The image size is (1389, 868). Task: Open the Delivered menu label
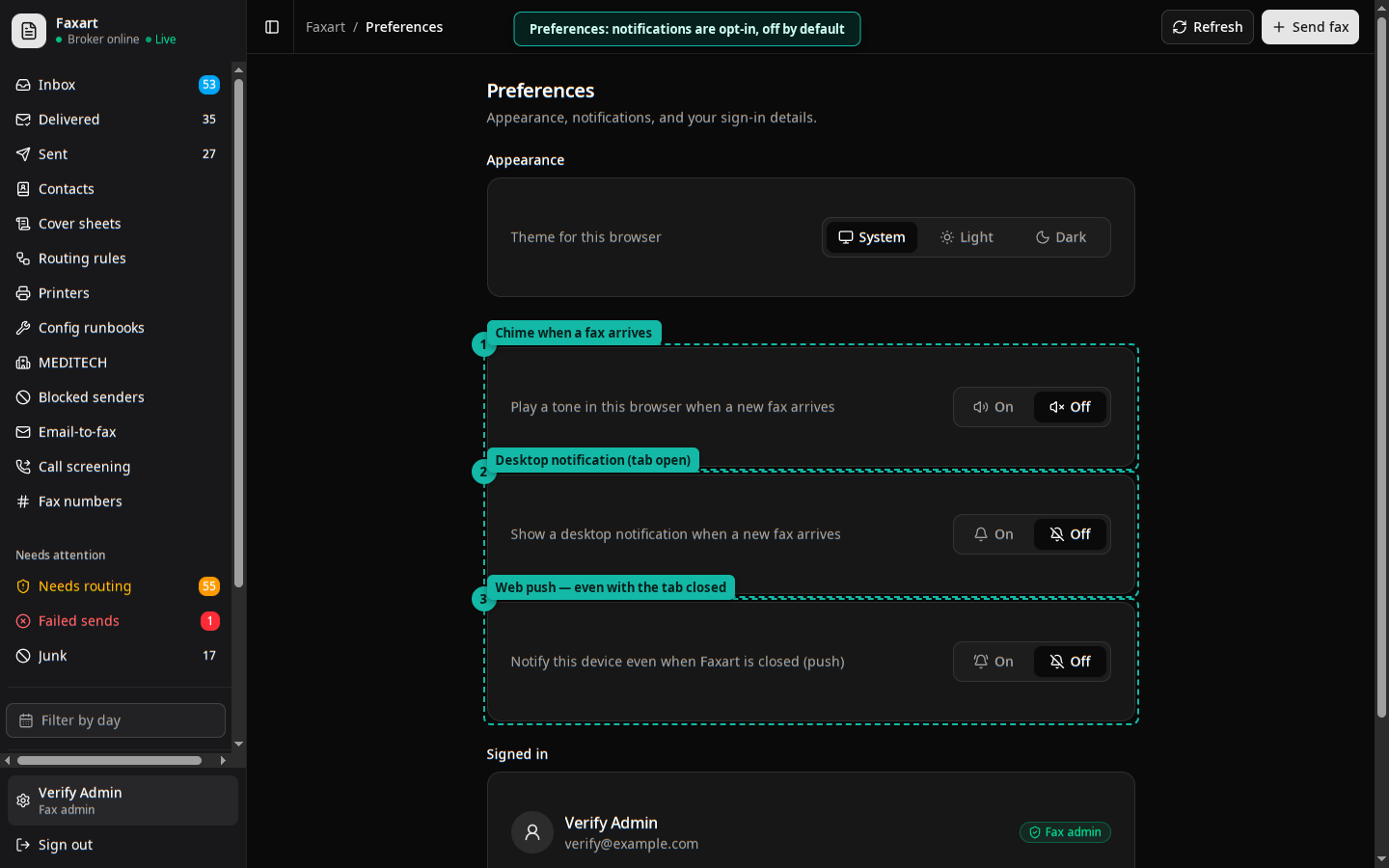tap(69, 120)
